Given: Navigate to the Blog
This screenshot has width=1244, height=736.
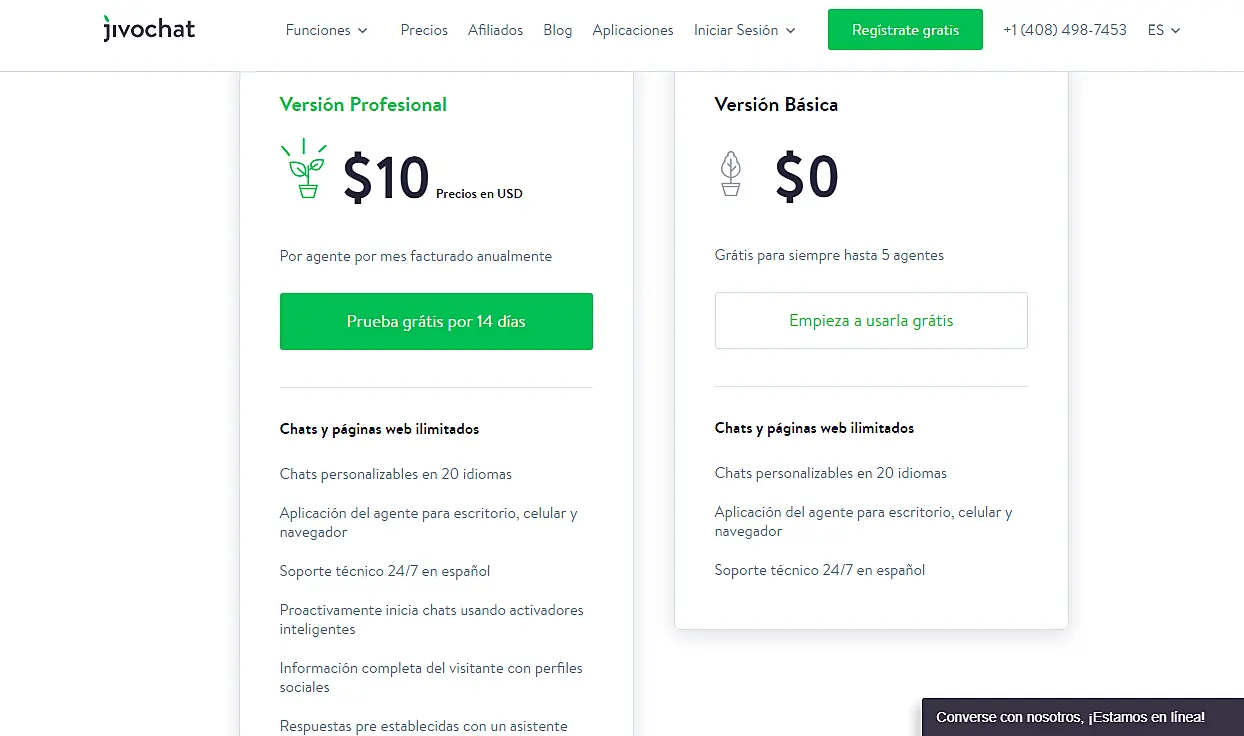Looking at the screenshot, I should tap(558, 30).
